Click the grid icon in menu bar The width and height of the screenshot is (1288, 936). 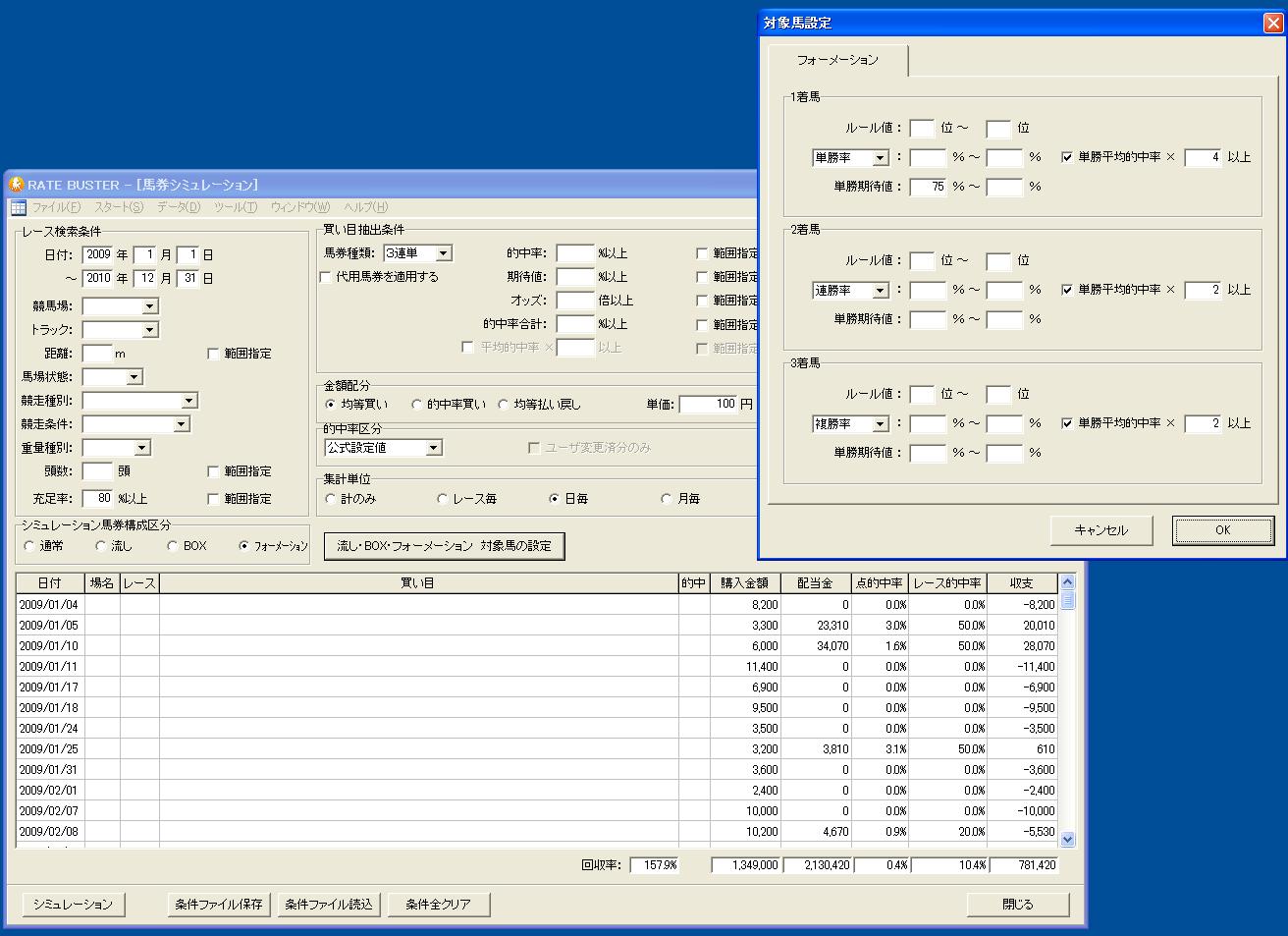[x=18, y=207]
